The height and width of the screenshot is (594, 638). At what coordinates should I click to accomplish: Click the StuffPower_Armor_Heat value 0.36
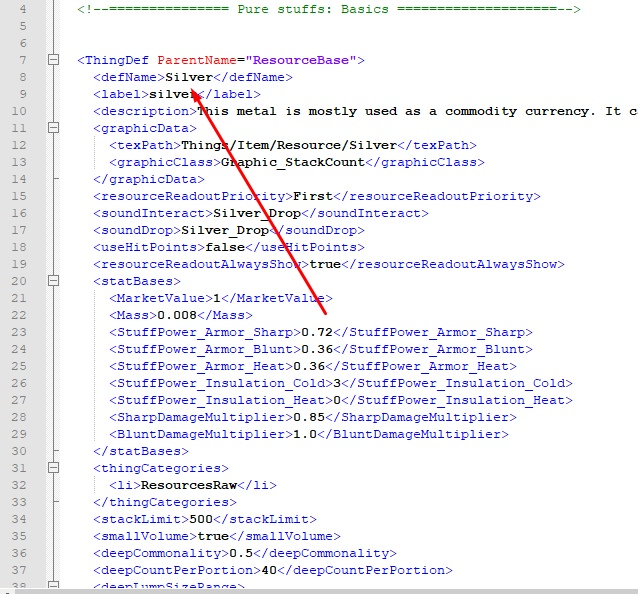coord(309,366)
